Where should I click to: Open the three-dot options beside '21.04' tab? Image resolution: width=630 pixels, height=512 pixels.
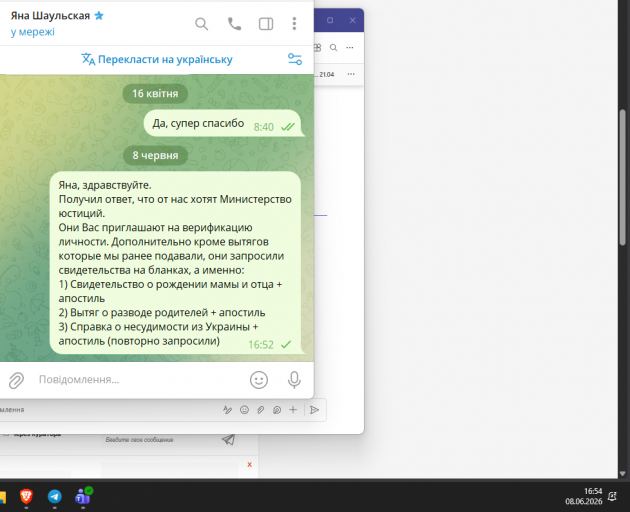pyautogui.click(x=351, y=74)
